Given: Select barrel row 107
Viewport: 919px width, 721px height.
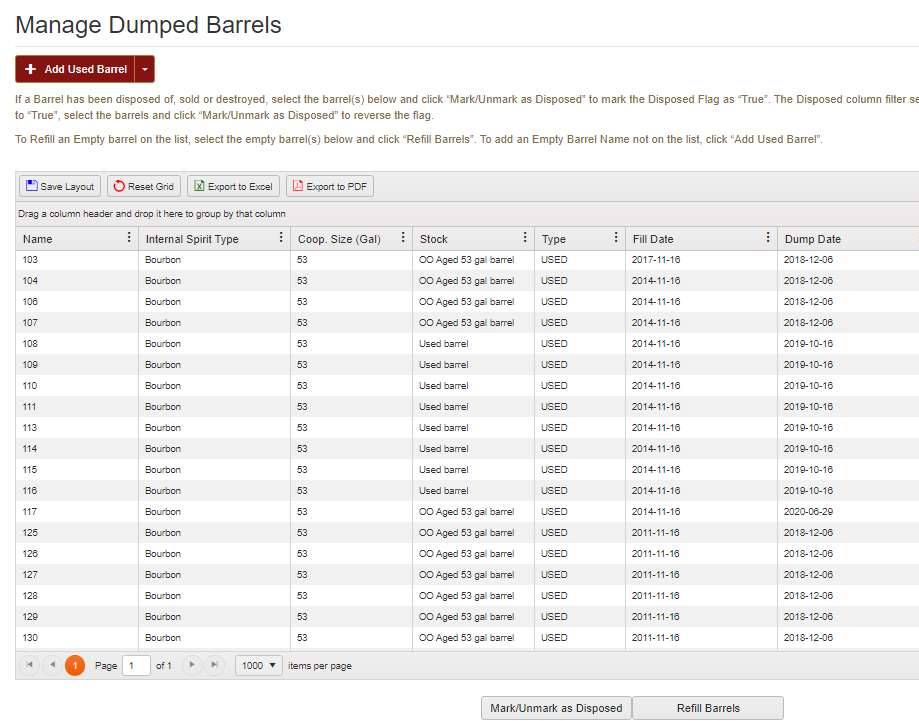Looking at the screenshot, I should pyautogui.click(x=467, y=323).
